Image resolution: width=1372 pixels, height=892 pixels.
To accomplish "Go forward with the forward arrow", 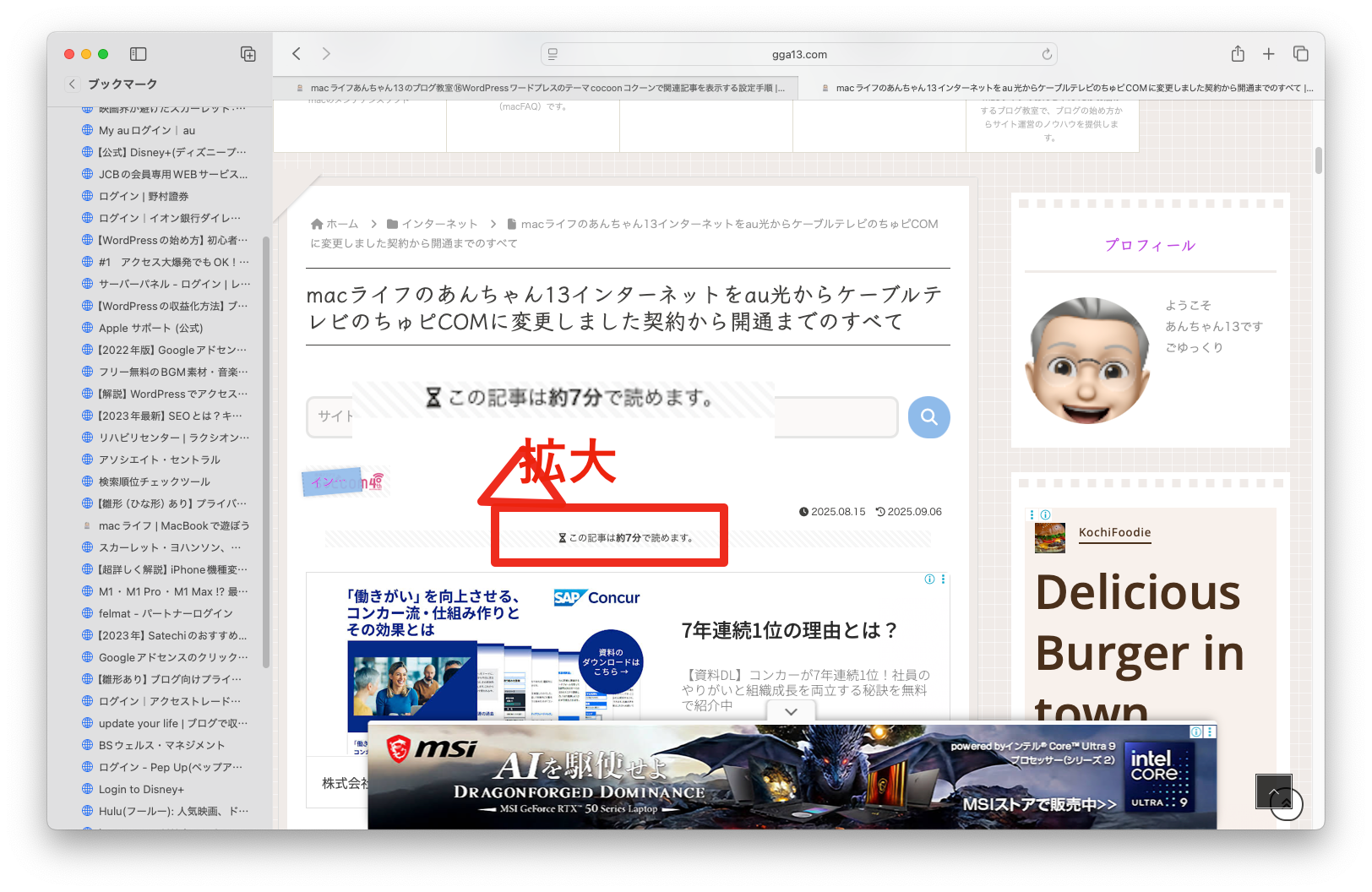I will coord(326,54).
